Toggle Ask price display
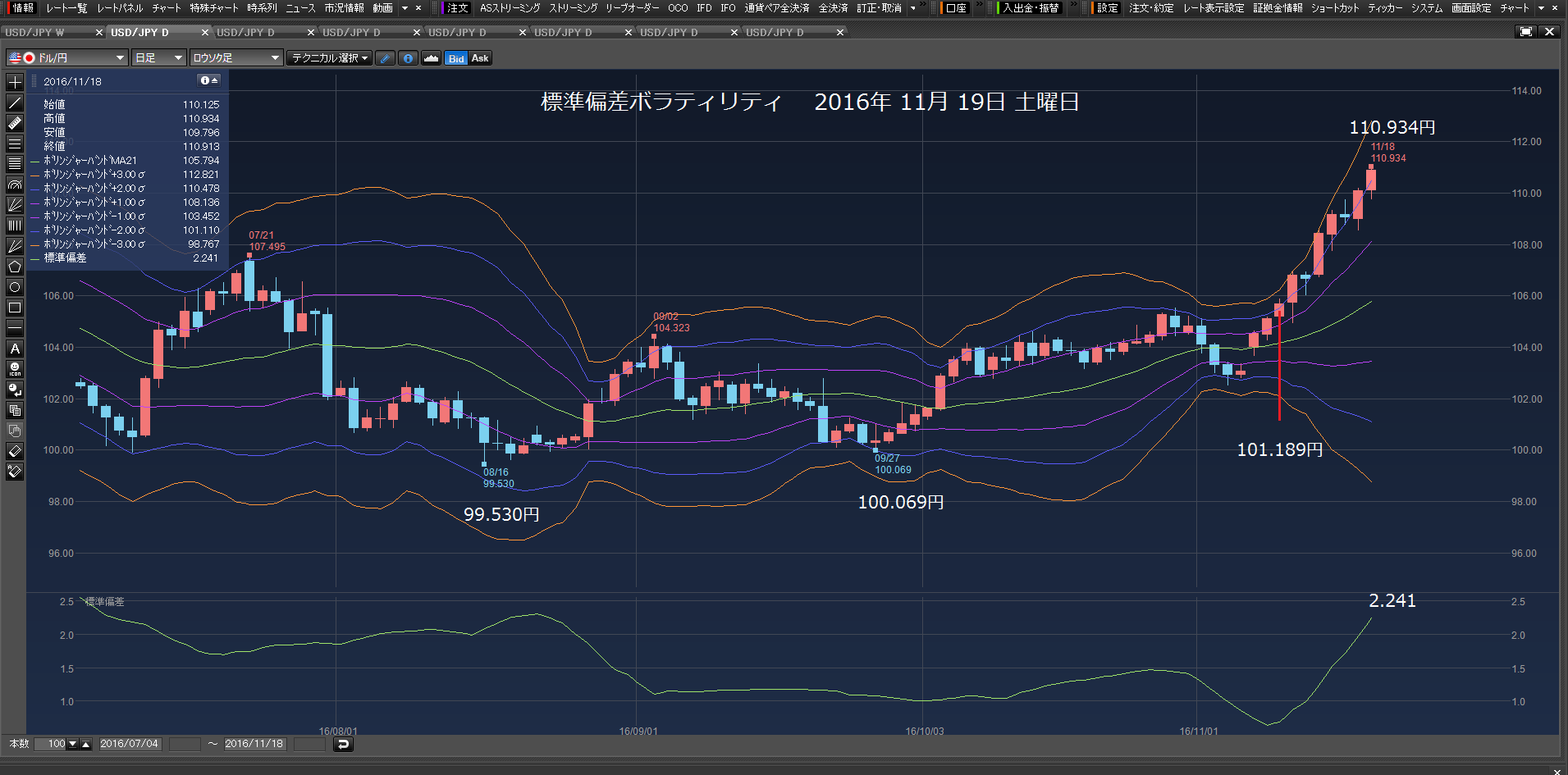The image size is (1568, 775). point(480,58)
